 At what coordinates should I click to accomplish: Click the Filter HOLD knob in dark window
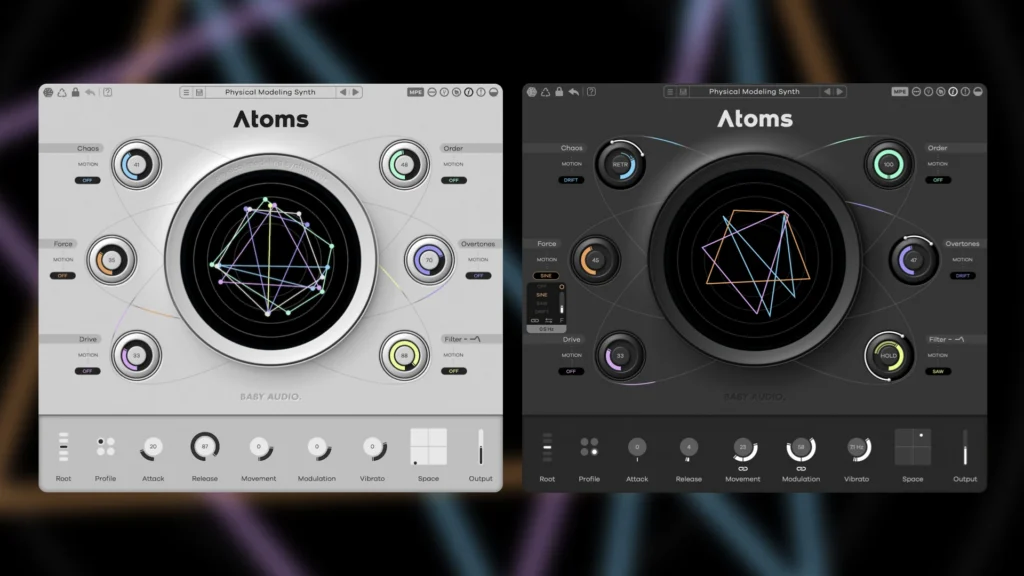coord(889,356)
